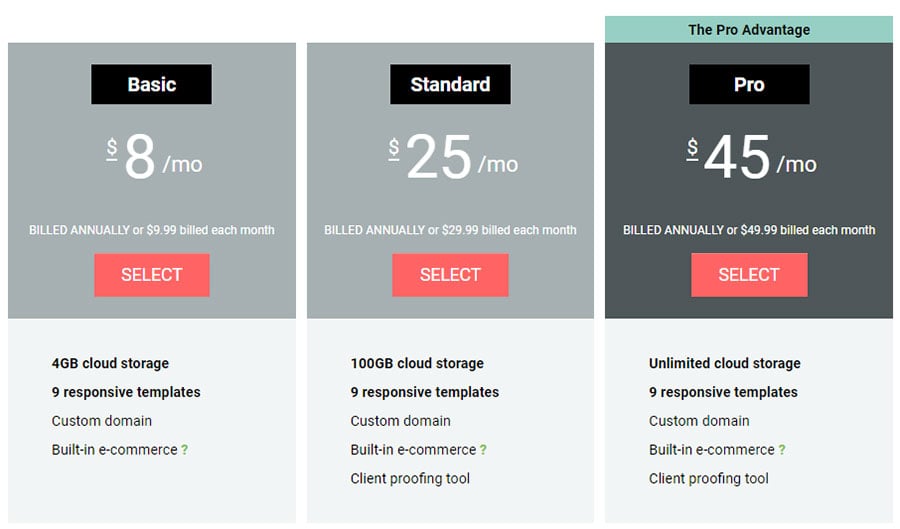Viewport: 900px width, 529px height.
Task: Click the Standard plan name label
Action: tap(450, 85)
